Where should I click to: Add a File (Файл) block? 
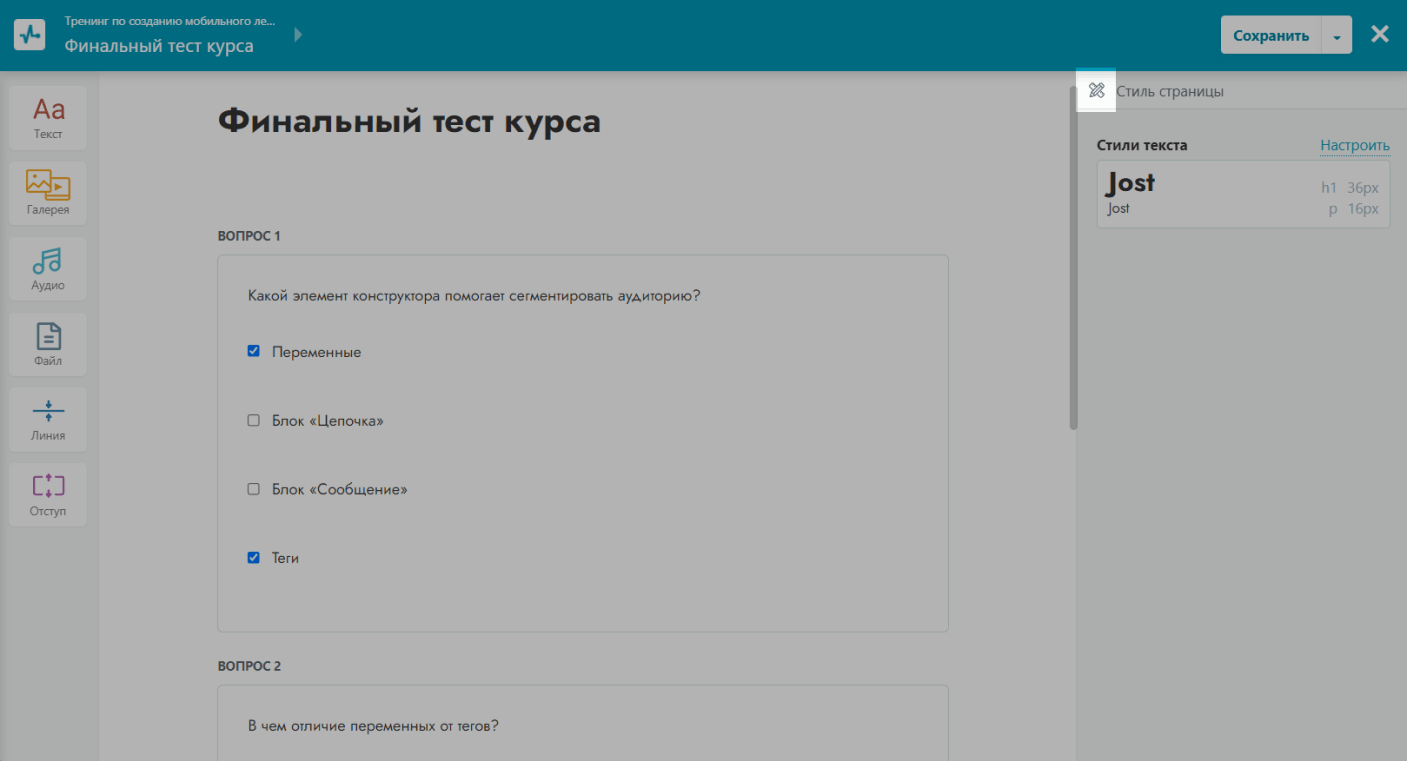tap(48, 344)
